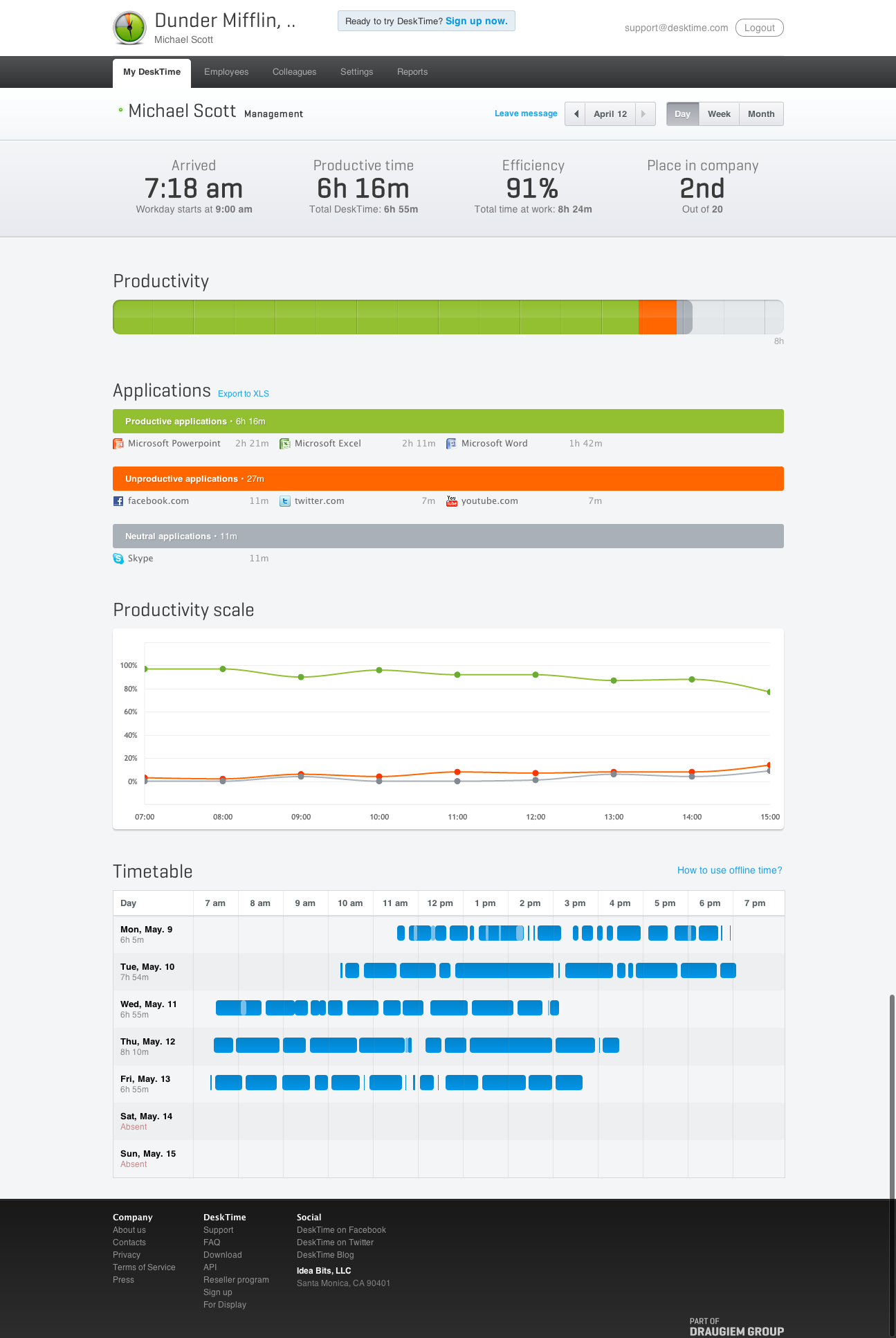Click the Neutral applications gray header bar
This screenshot has width=896, height=1338.
pyautogui.click(x=448, y=536)
